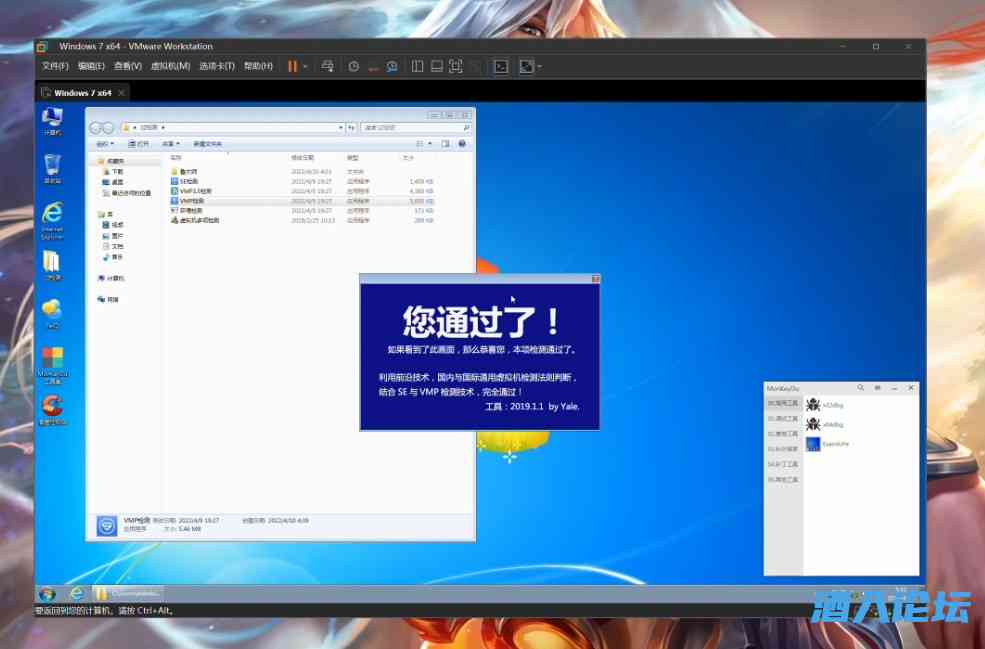
Task: Toggle the Explorer preview pane icon
Action: click(445, 145)
